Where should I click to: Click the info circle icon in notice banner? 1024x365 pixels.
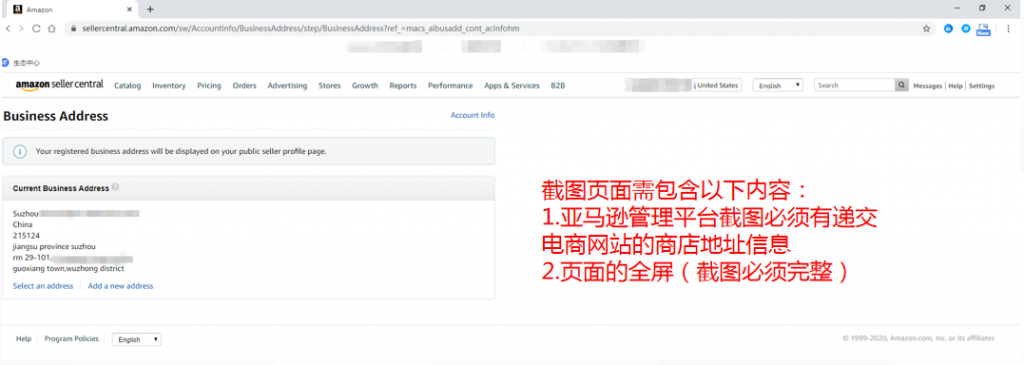[20, 151]
